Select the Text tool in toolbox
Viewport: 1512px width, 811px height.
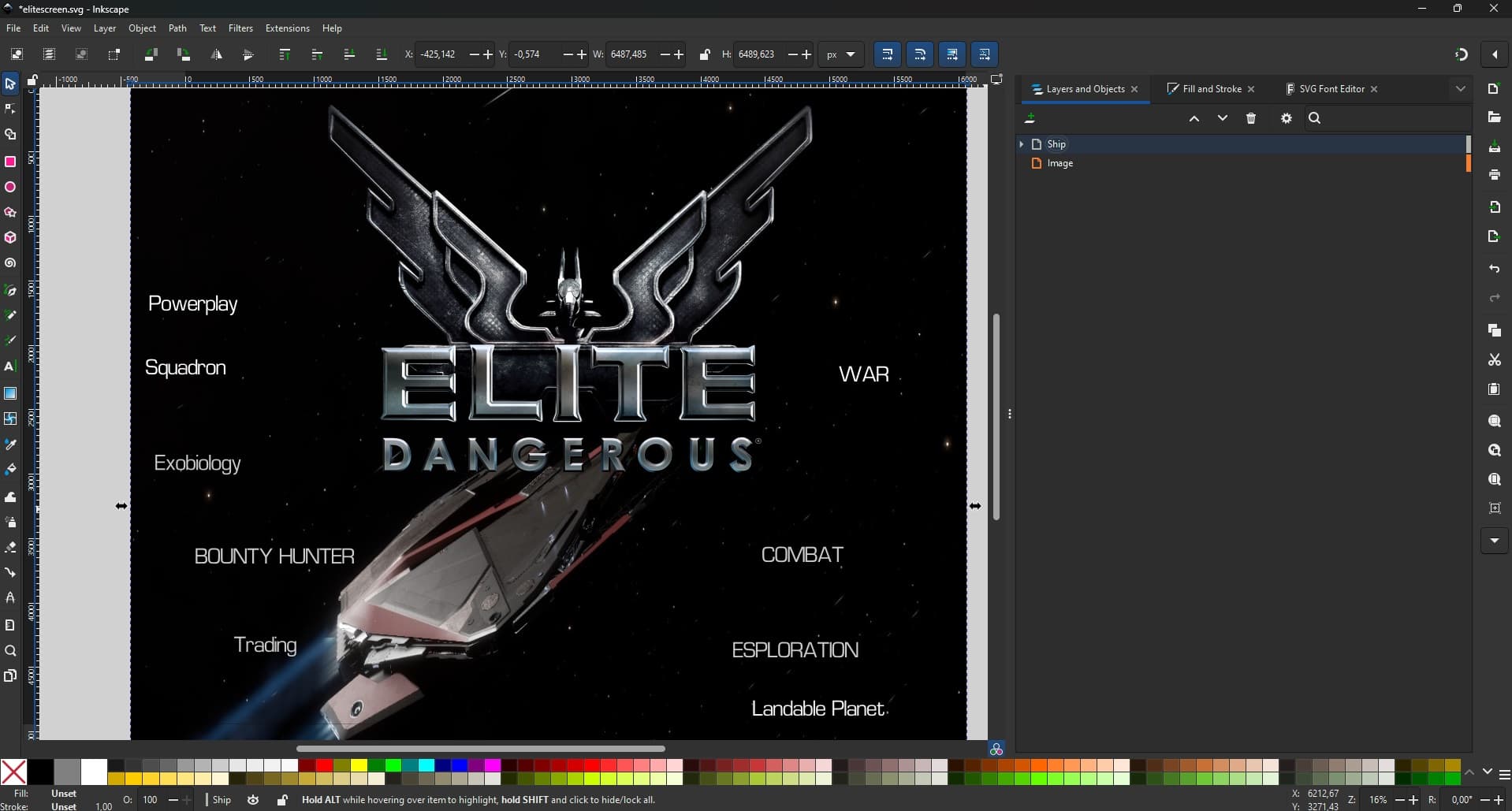10,366
